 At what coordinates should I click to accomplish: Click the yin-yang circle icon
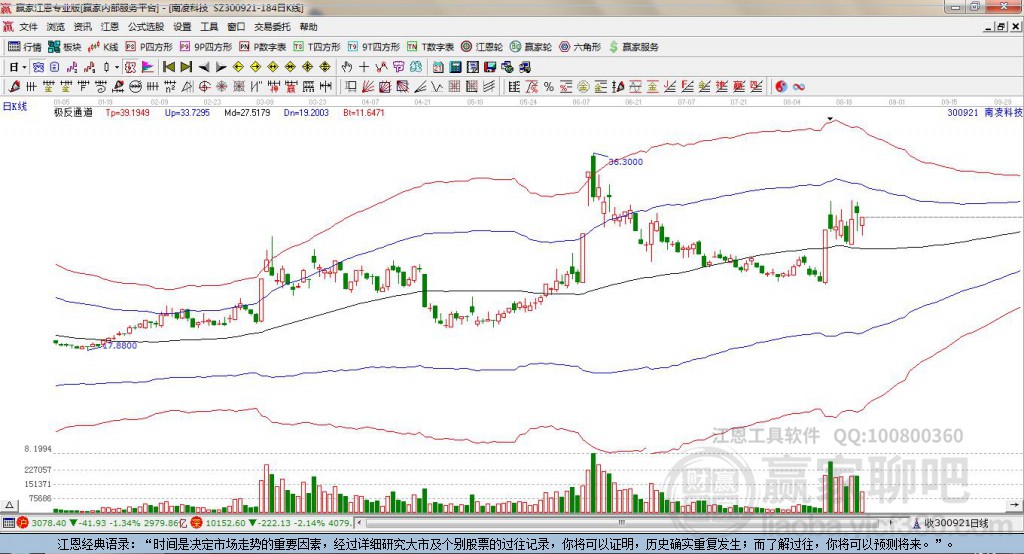point(781,86)
